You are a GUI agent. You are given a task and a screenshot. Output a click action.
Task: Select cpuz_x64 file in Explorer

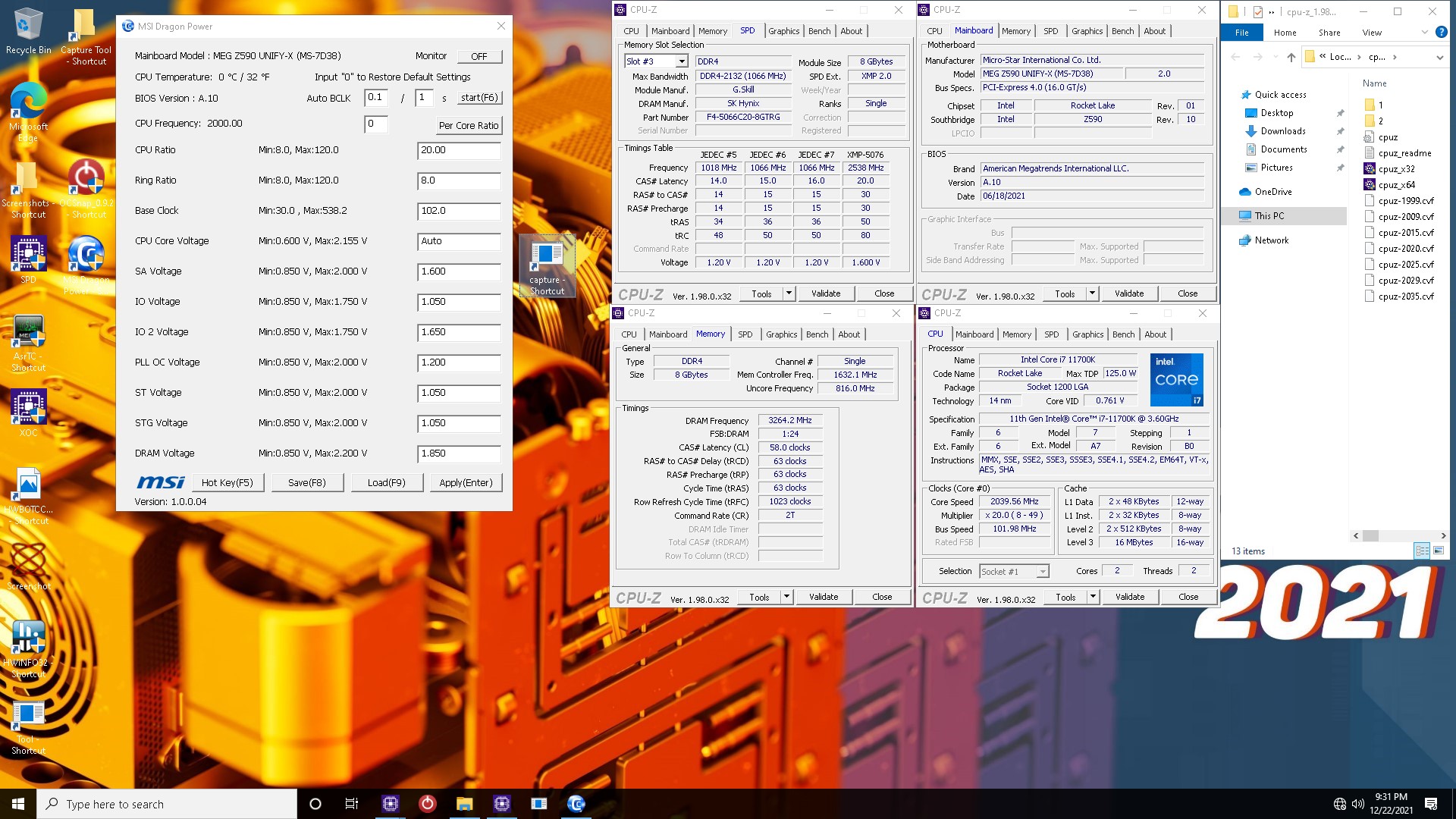click(x=1396, y=185)
